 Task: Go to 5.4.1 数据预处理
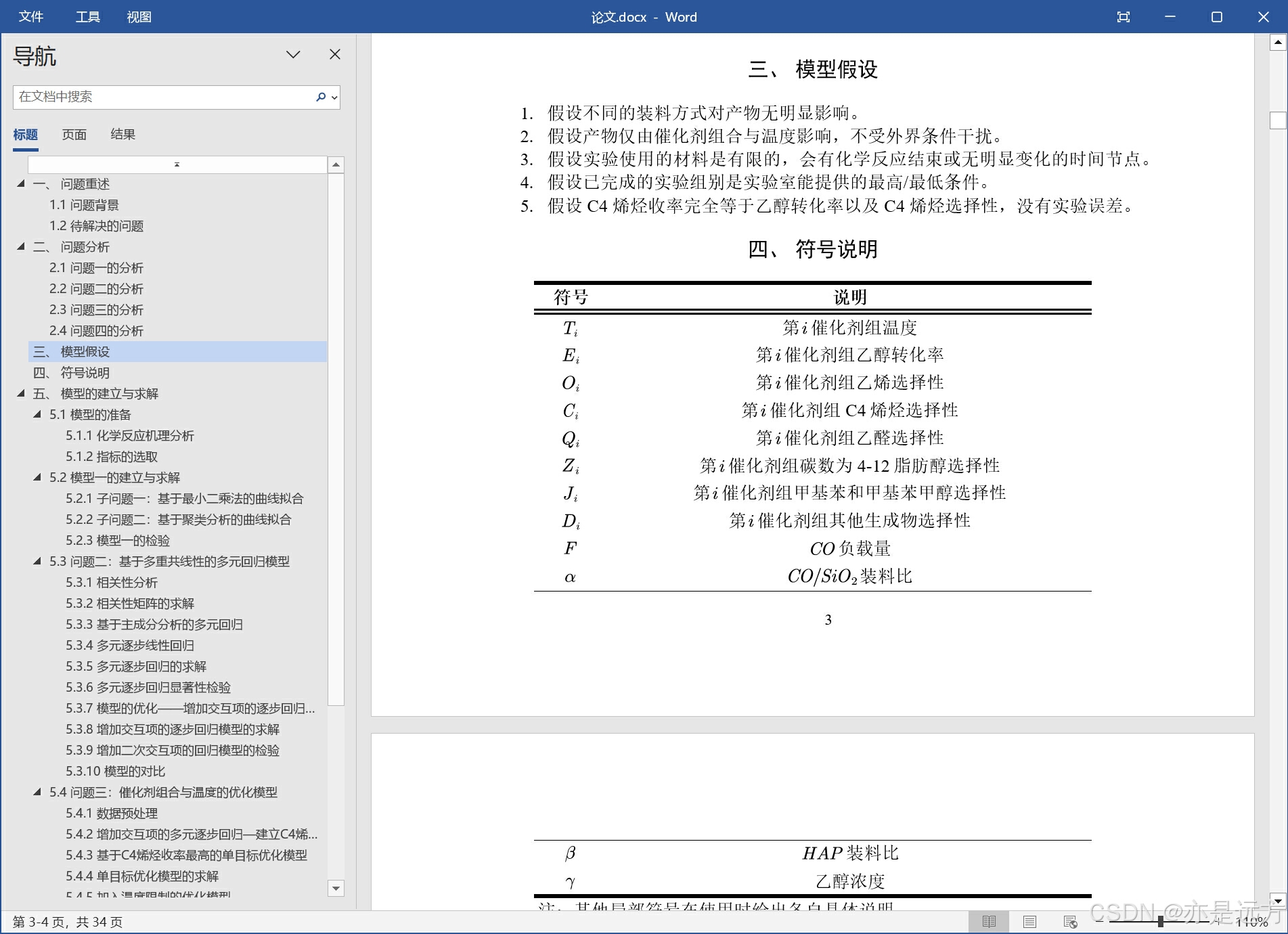click(x=112, y=814)
